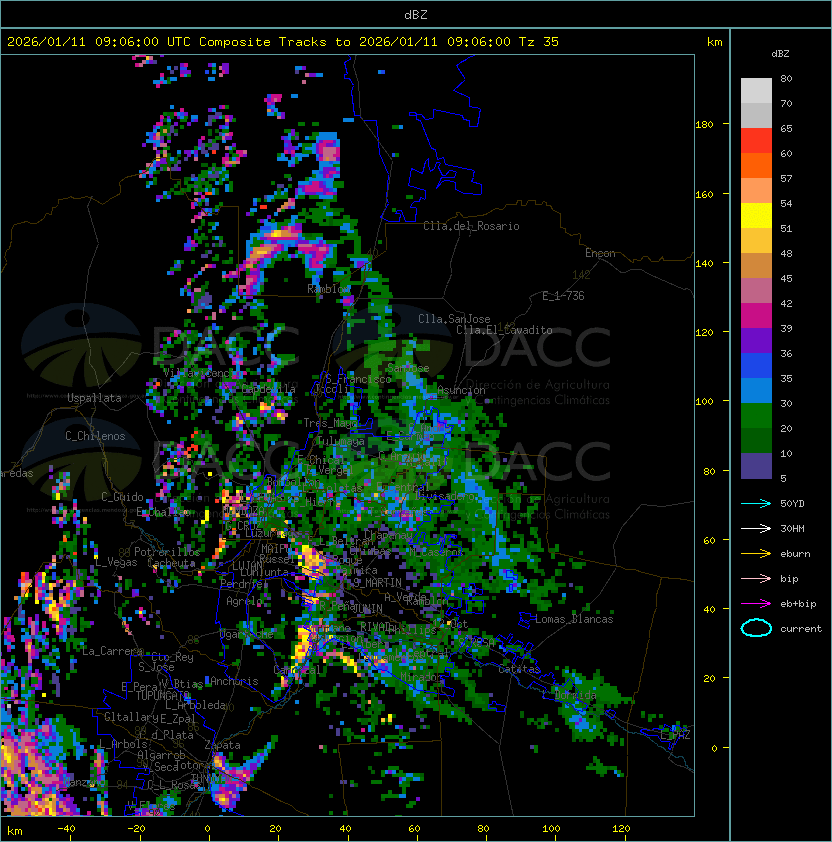Click the white 30HM arrow legend icon

coord(756,528)
